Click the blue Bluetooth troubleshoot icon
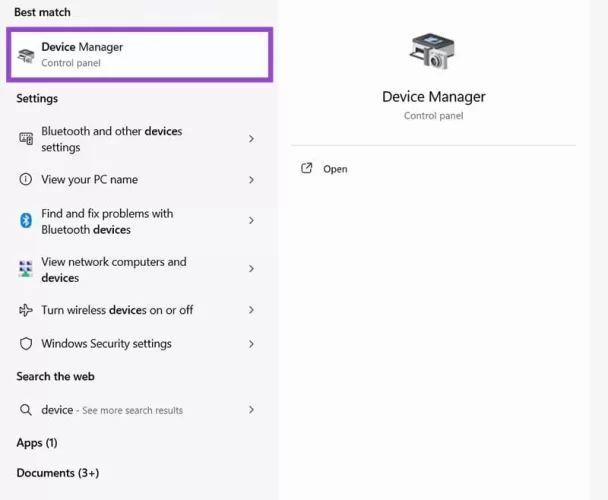 pos(26,221)
